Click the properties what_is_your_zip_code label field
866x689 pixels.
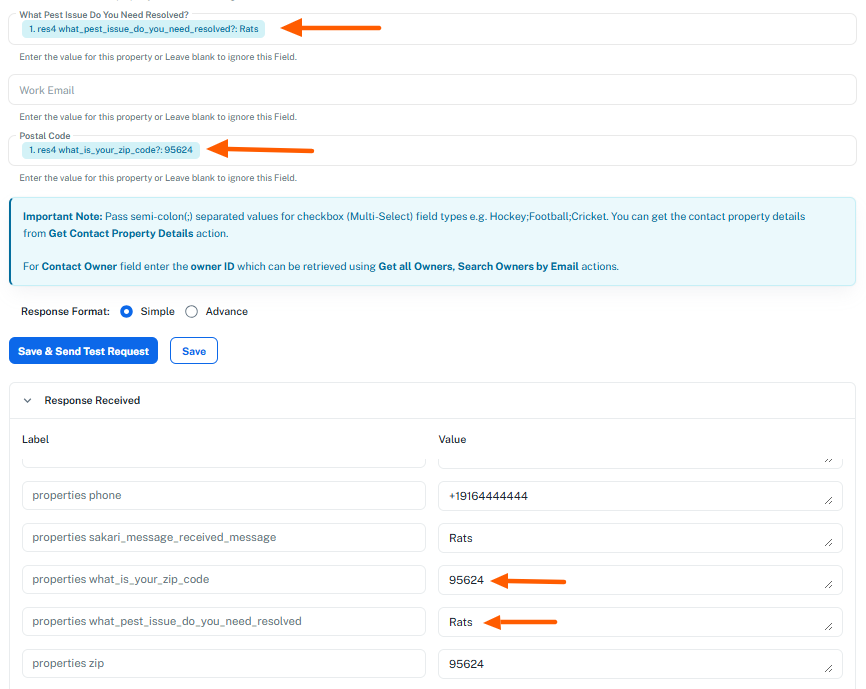(224, 580)
